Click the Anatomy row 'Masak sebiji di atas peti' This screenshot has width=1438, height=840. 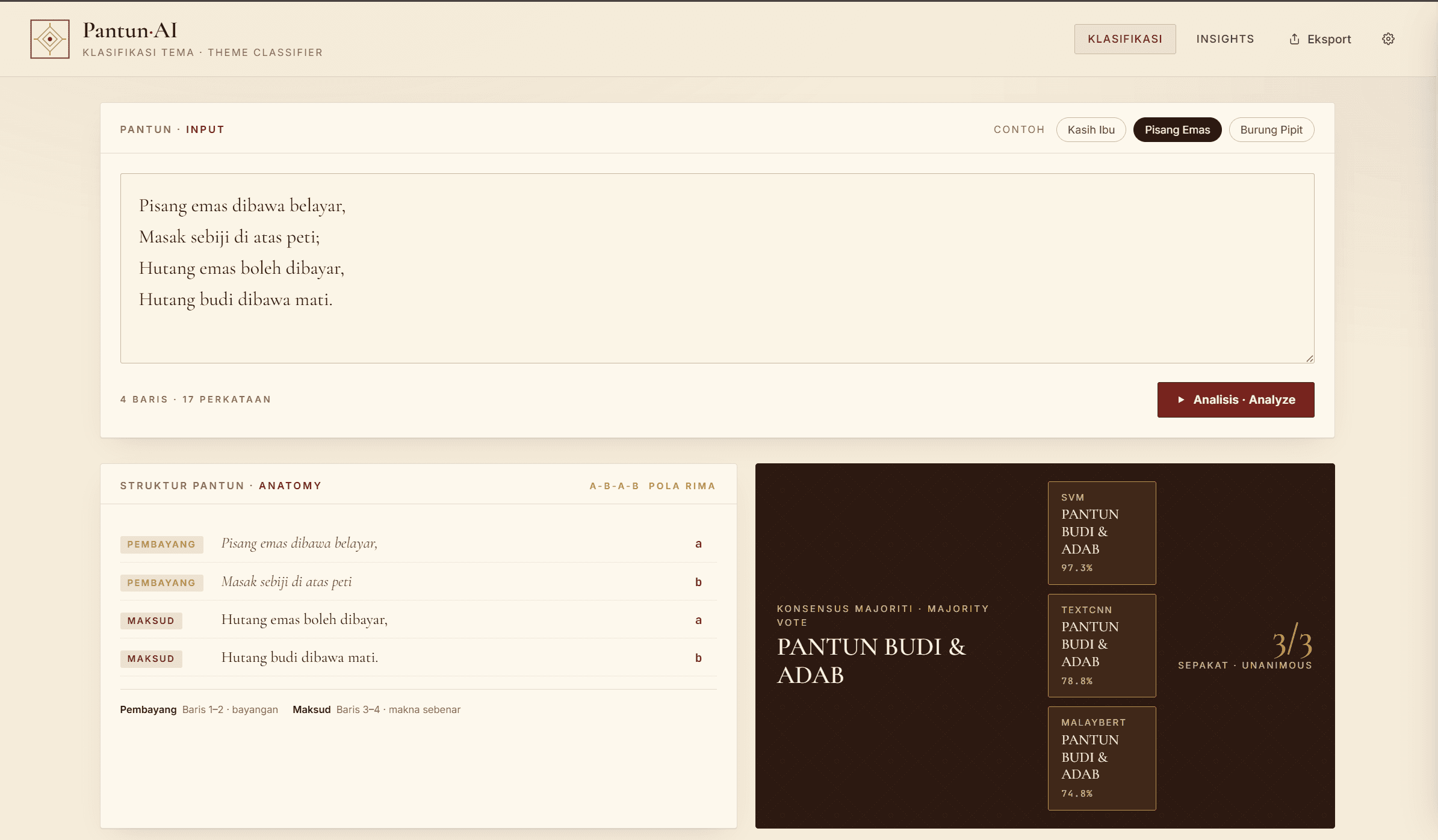pyautogui.click(x=418, y=582)
